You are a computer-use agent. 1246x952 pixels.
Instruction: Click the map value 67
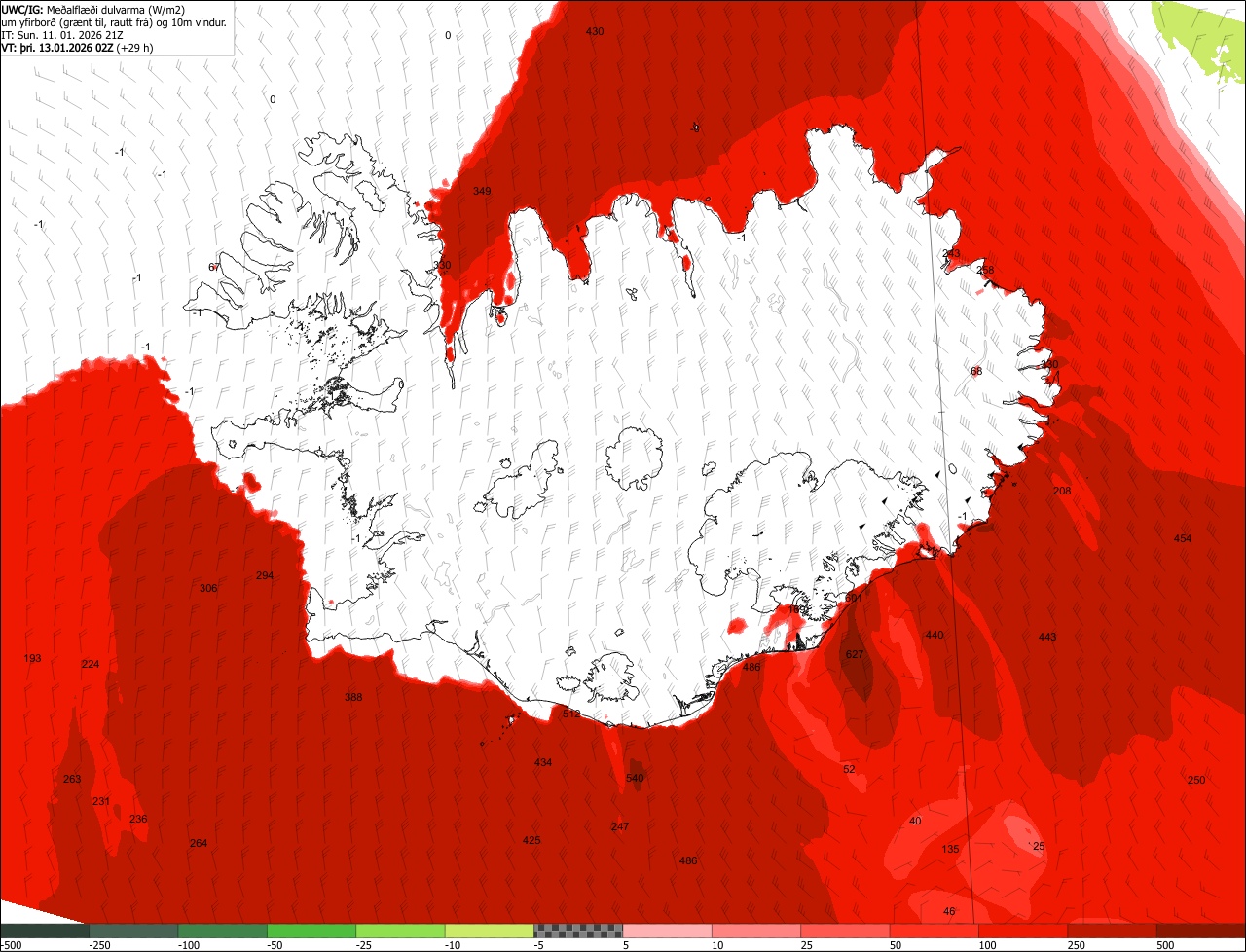pyautogui.click(x=214, y=267)
